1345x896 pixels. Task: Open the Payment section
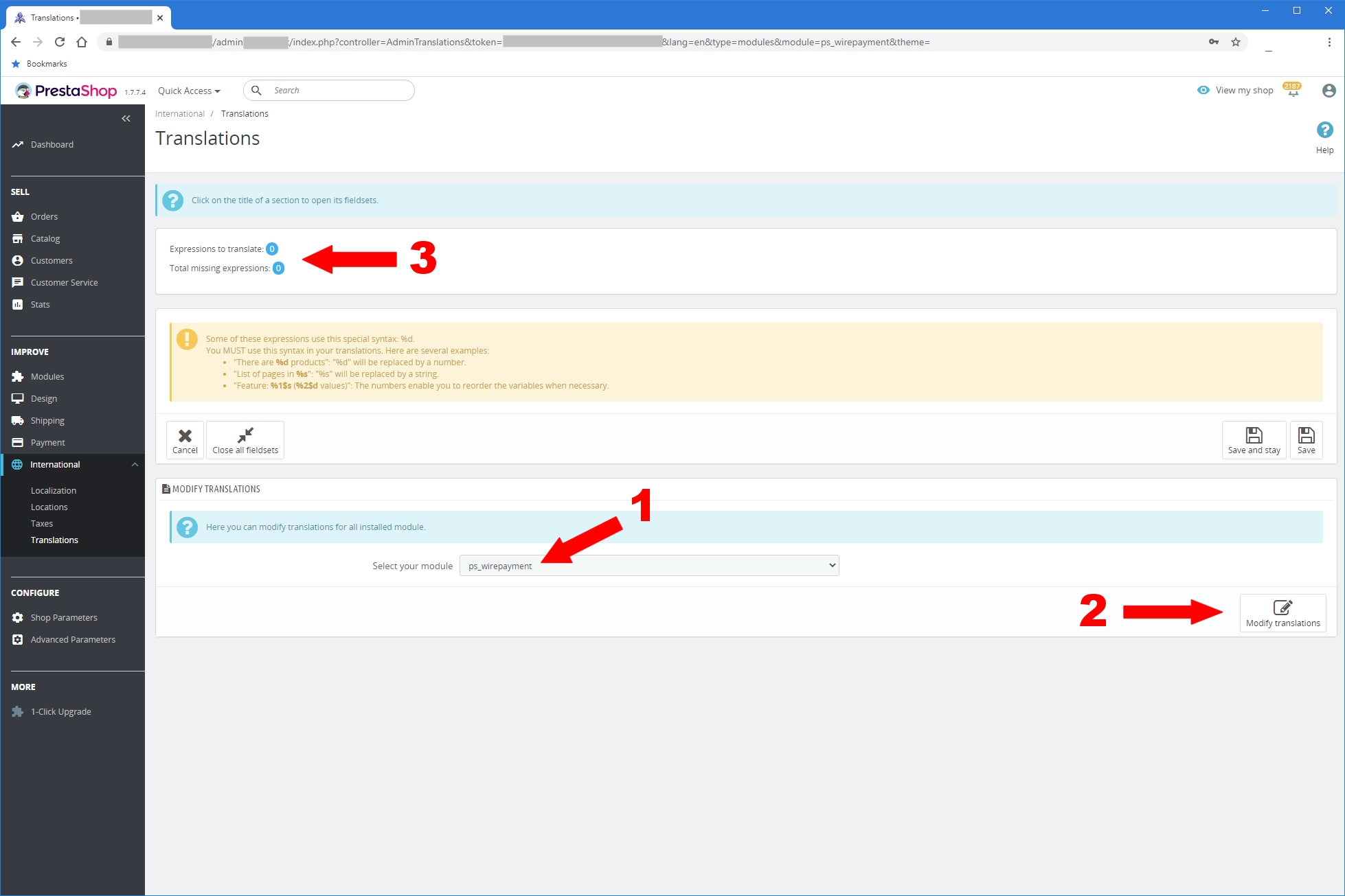46,442
